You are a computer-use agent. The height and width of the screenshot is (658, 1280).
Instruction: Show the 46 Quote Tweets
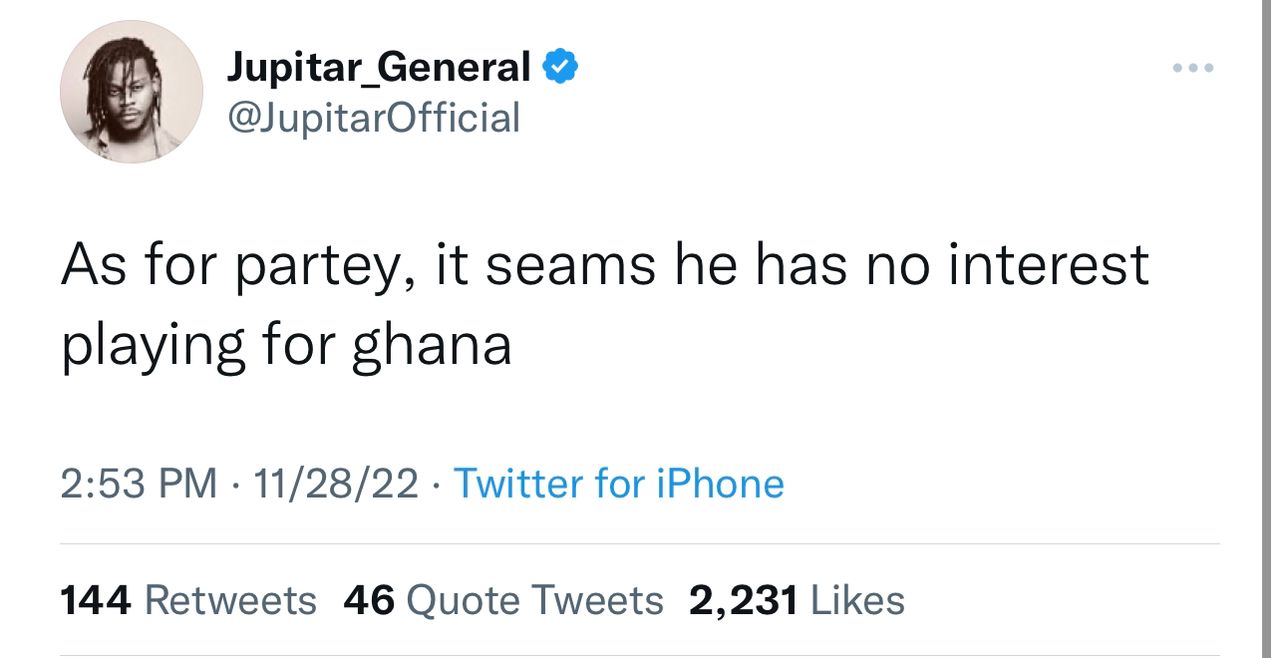pos(503,600)
